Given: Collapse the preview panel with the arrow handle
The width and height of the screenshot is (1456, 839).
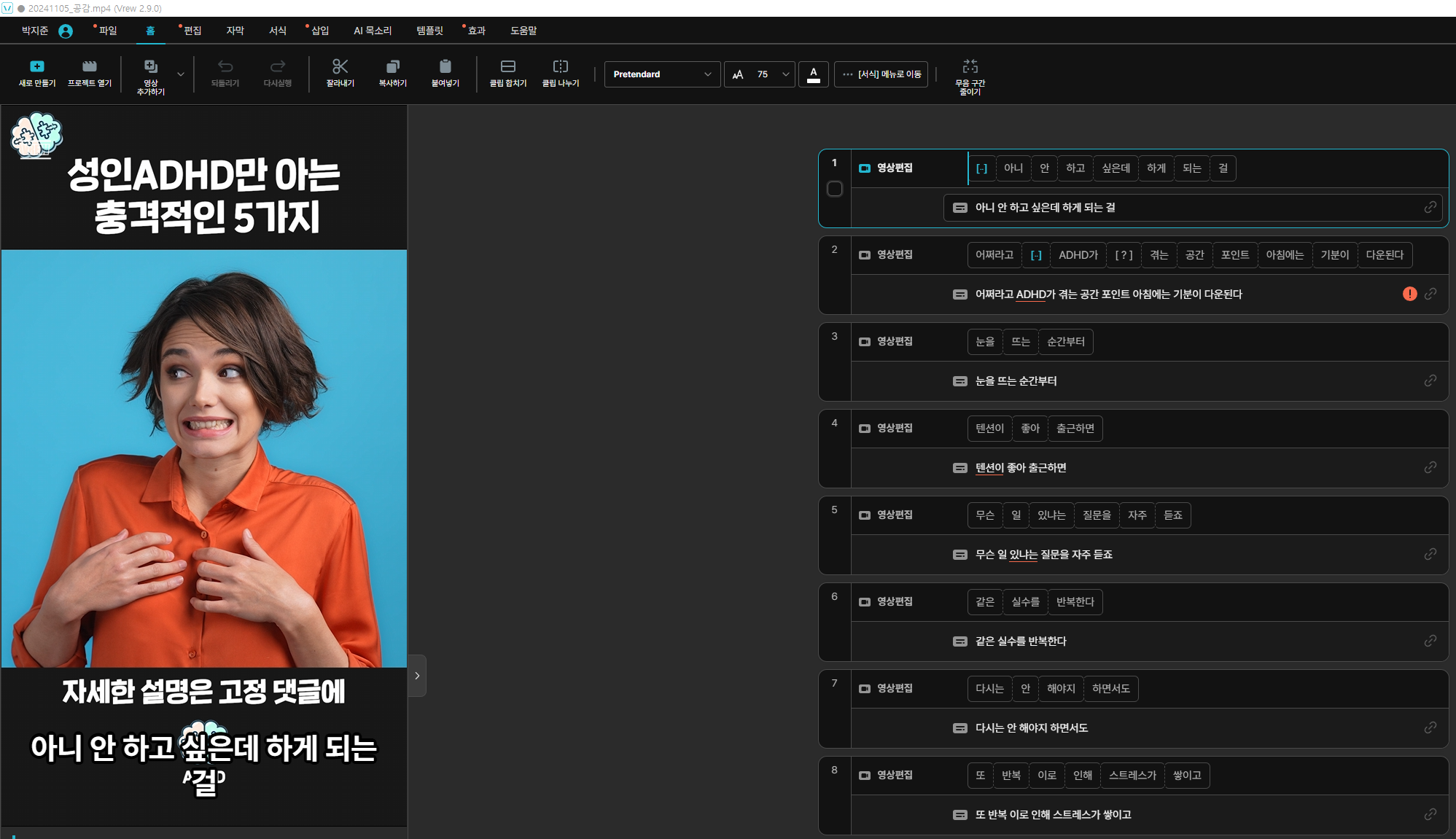Looking at the screenshot, I should (x=417, y=676).
